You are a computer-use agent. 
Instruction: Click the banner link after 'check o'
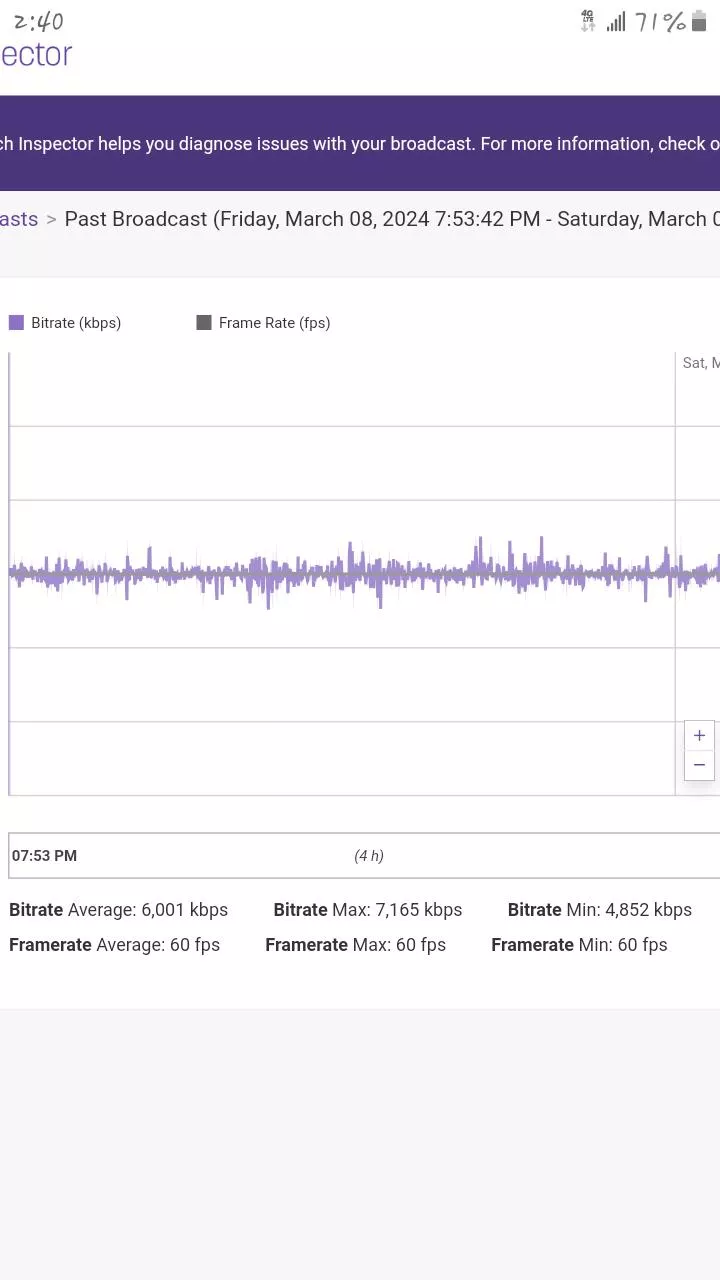point(712,143)
